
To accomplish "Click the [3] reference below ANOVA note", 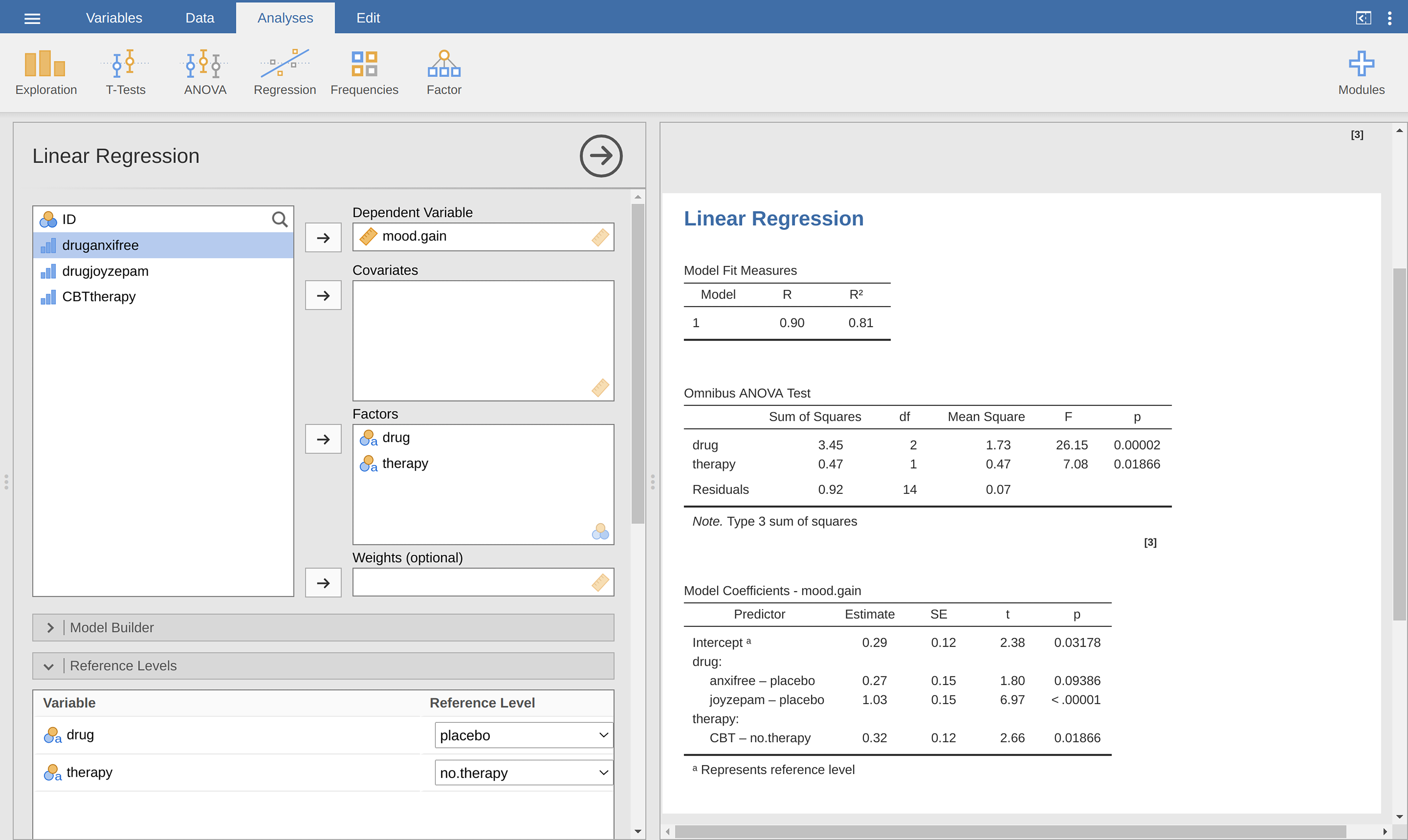I will [1150, 542].
